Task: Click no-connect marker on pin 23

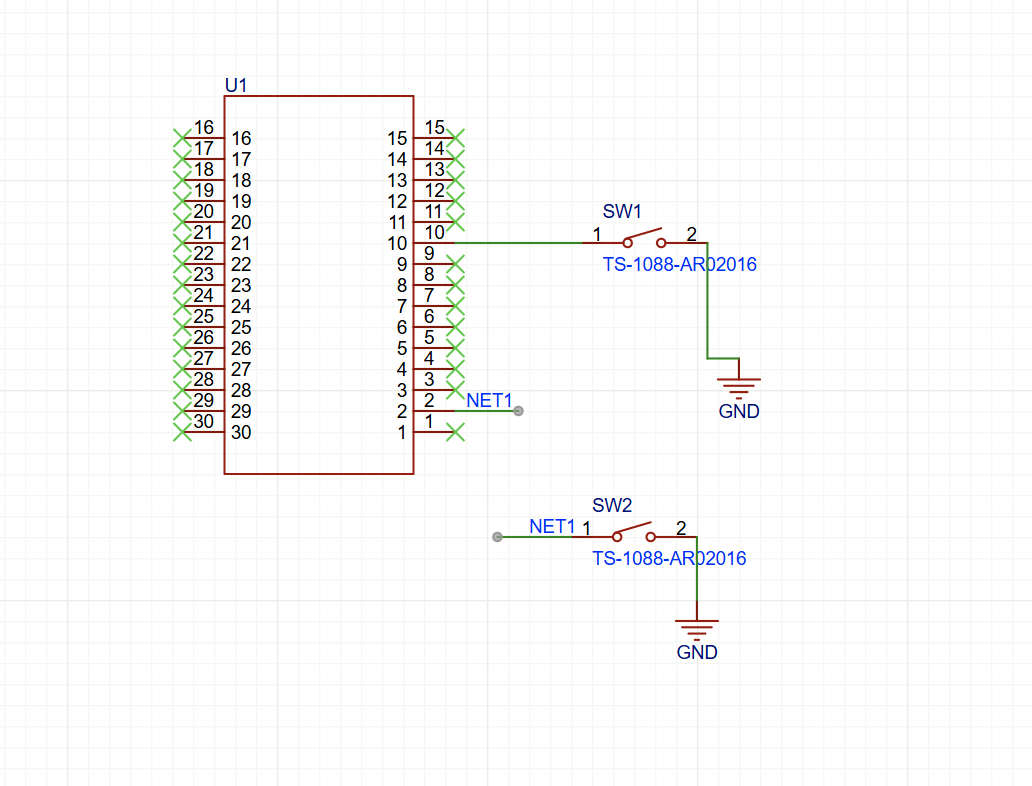Action: (182, 285)
